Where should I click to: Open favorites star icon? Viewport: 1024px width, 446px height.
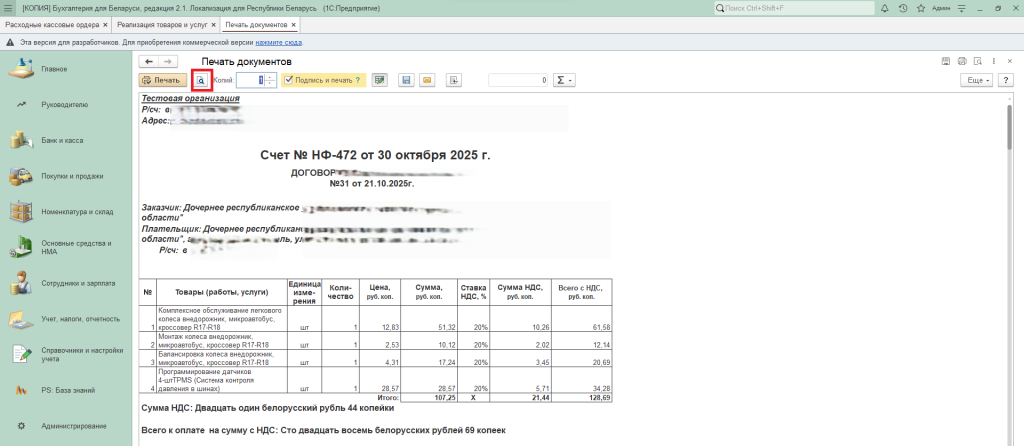tap(921, 8)
